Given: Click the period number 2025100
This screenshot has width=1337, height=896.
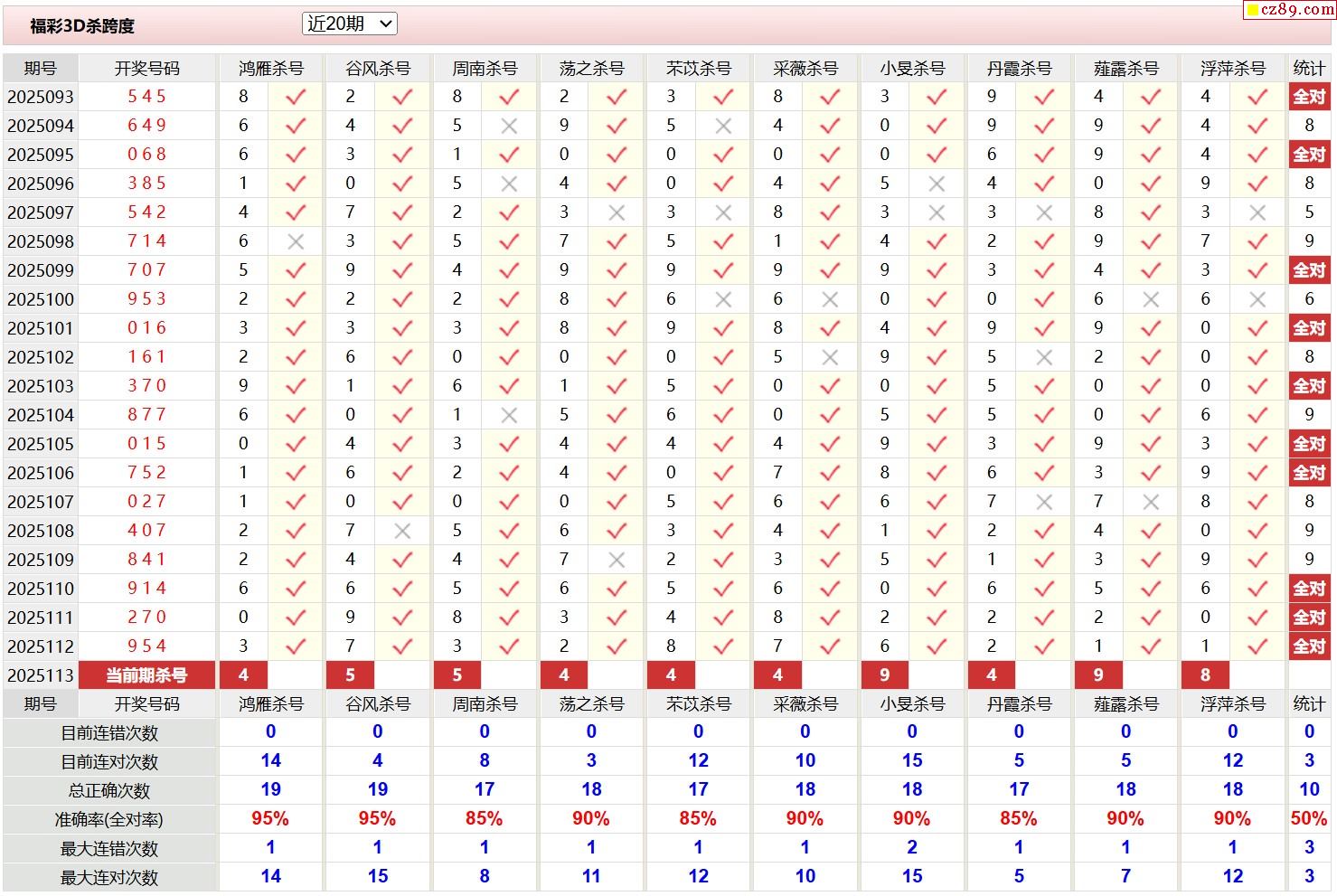Looking at the screenshot, I should 41,299.
